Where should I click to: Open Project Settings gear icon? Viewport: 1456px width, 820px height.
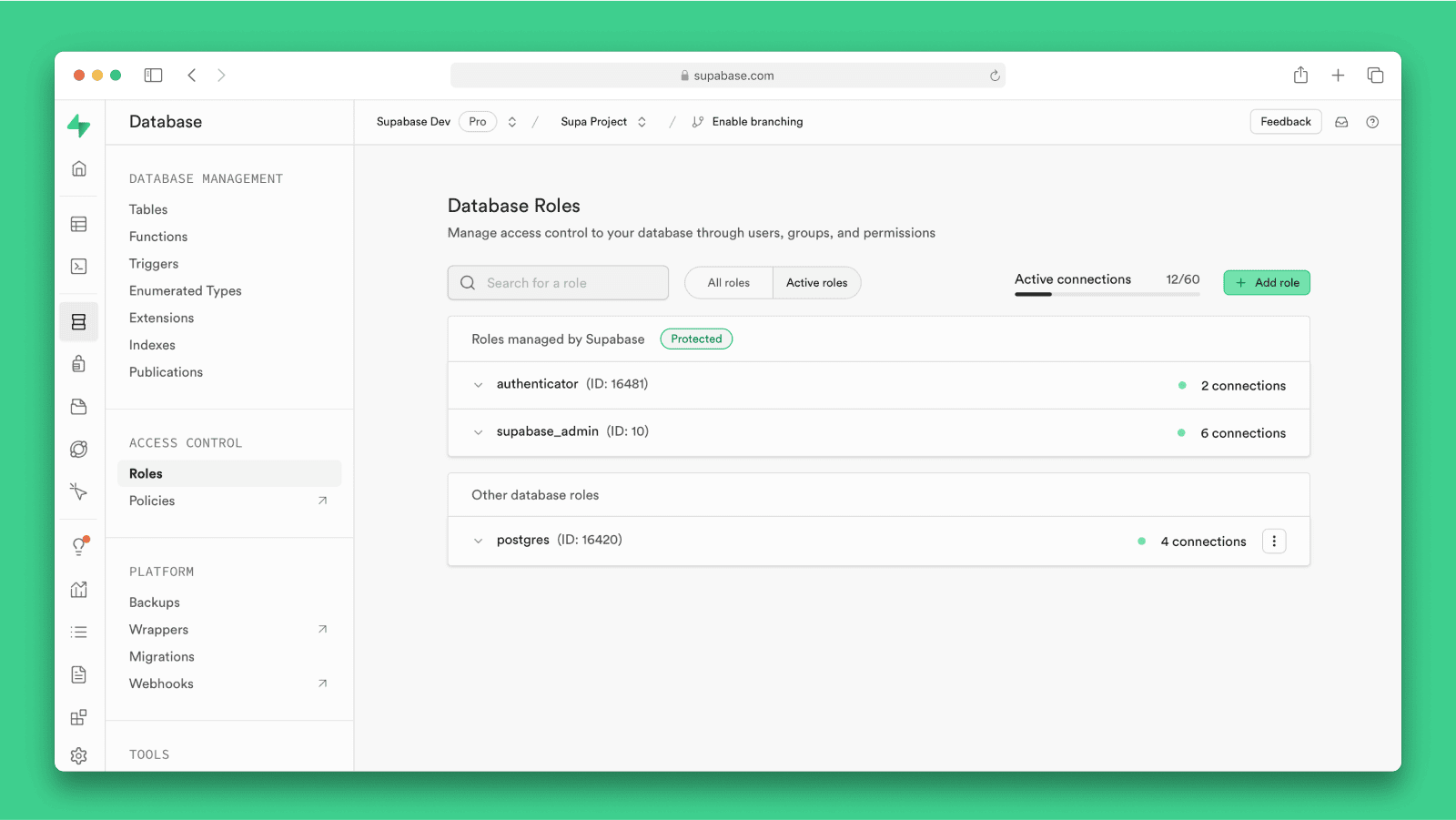(79, 755)
